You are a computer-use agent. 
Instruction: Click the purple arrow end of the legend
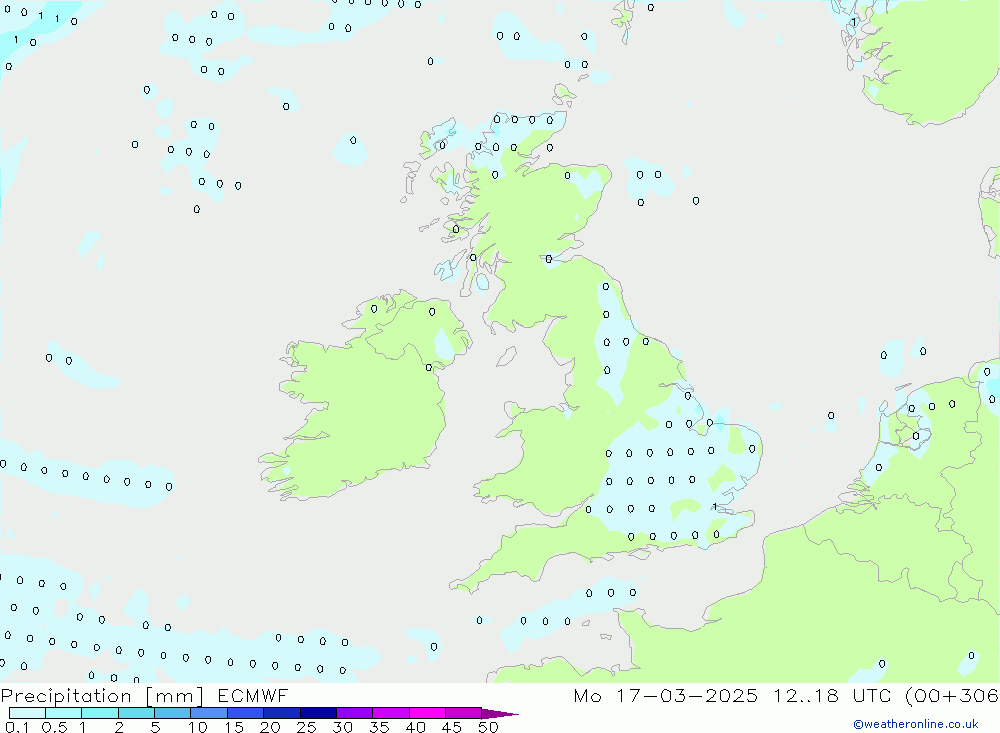[500, 714]
